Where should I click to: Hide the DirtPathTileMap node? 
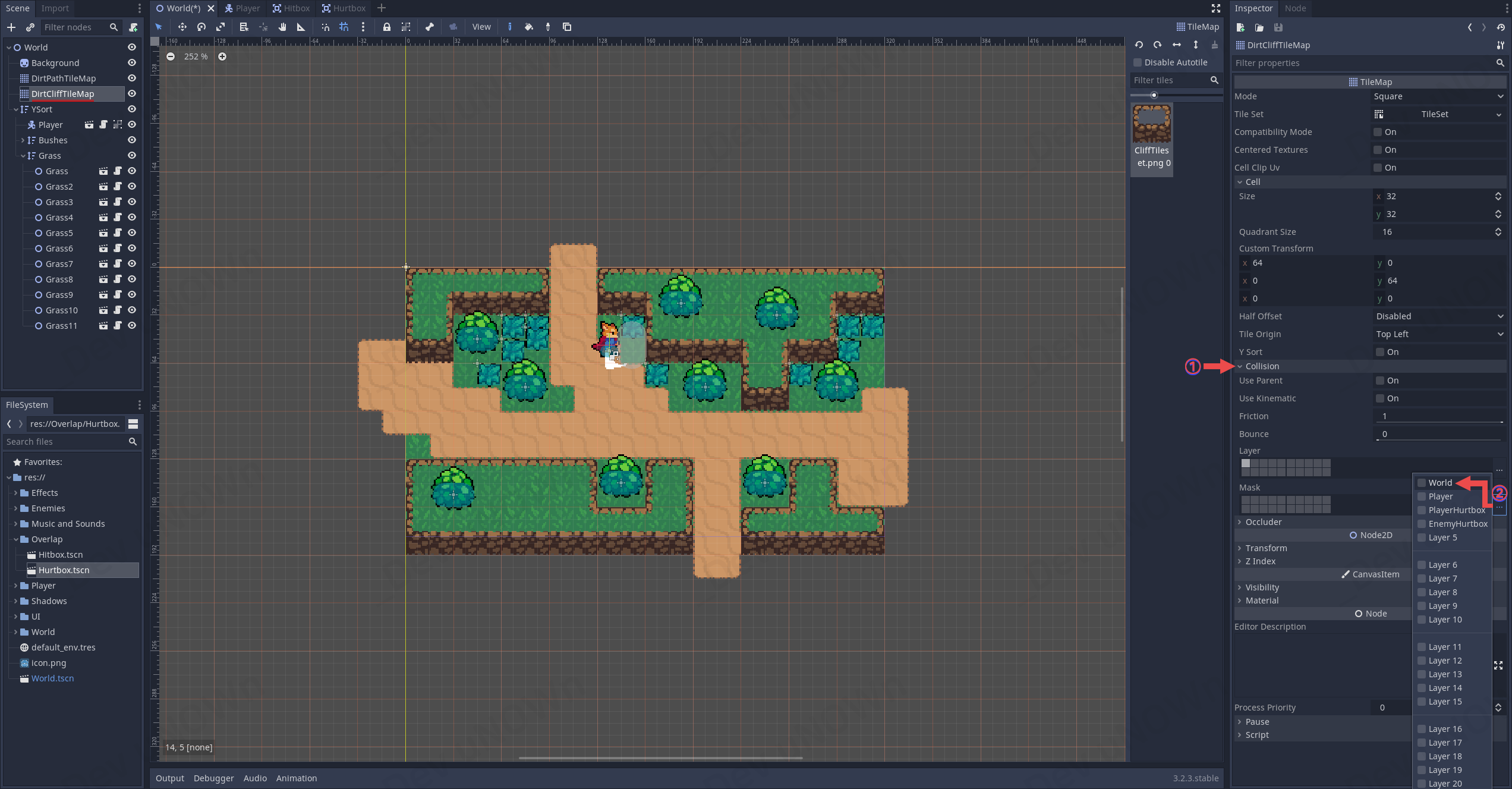[x=132, y=78]
